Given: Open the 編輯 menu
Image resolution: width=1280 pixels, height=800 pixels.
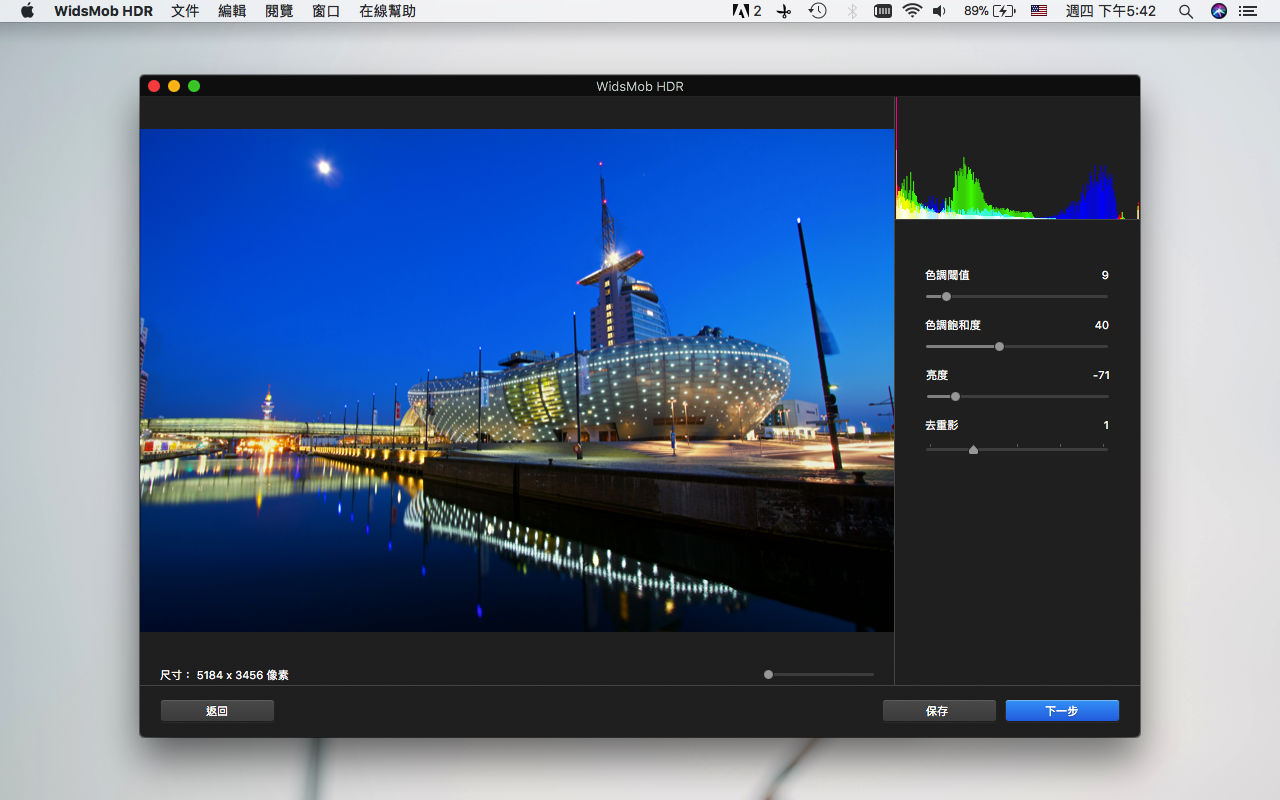Looking at the screenshot, I should pos(232,11).
